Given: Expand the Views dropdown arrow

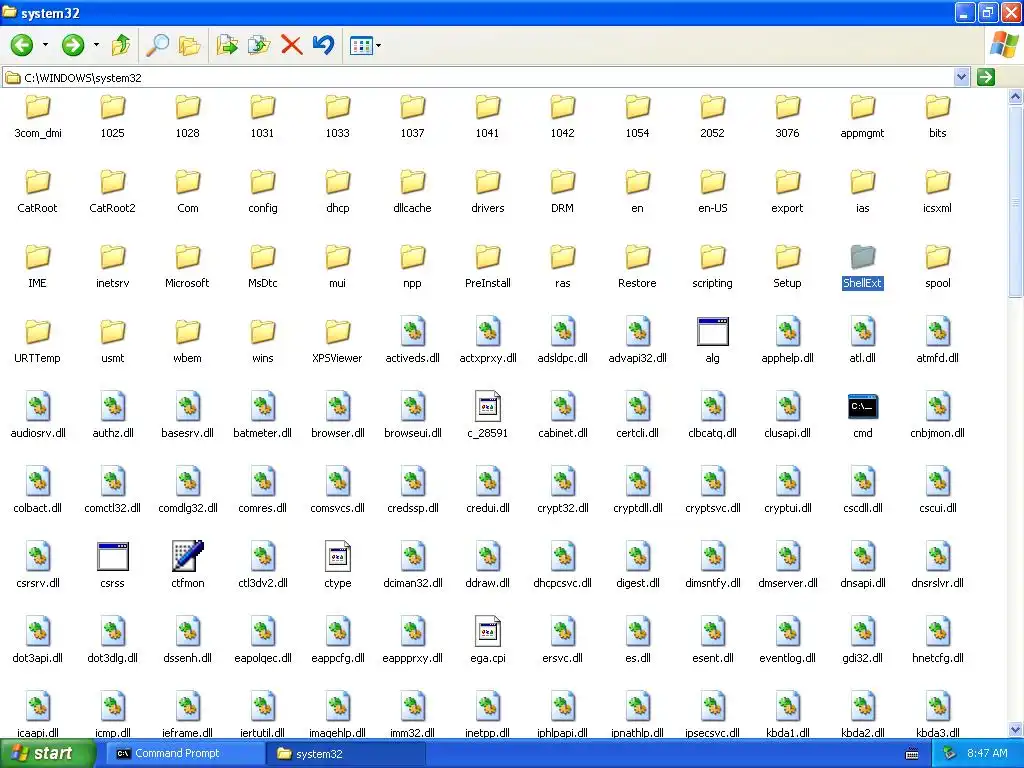Looking at the screenshot, I should (379, 46).
